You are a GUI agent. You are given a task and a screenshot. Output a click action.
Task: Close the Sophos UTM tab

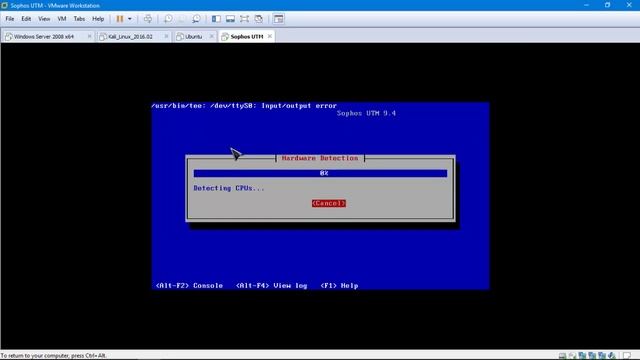pyautogui.click(x=269, y=36)
